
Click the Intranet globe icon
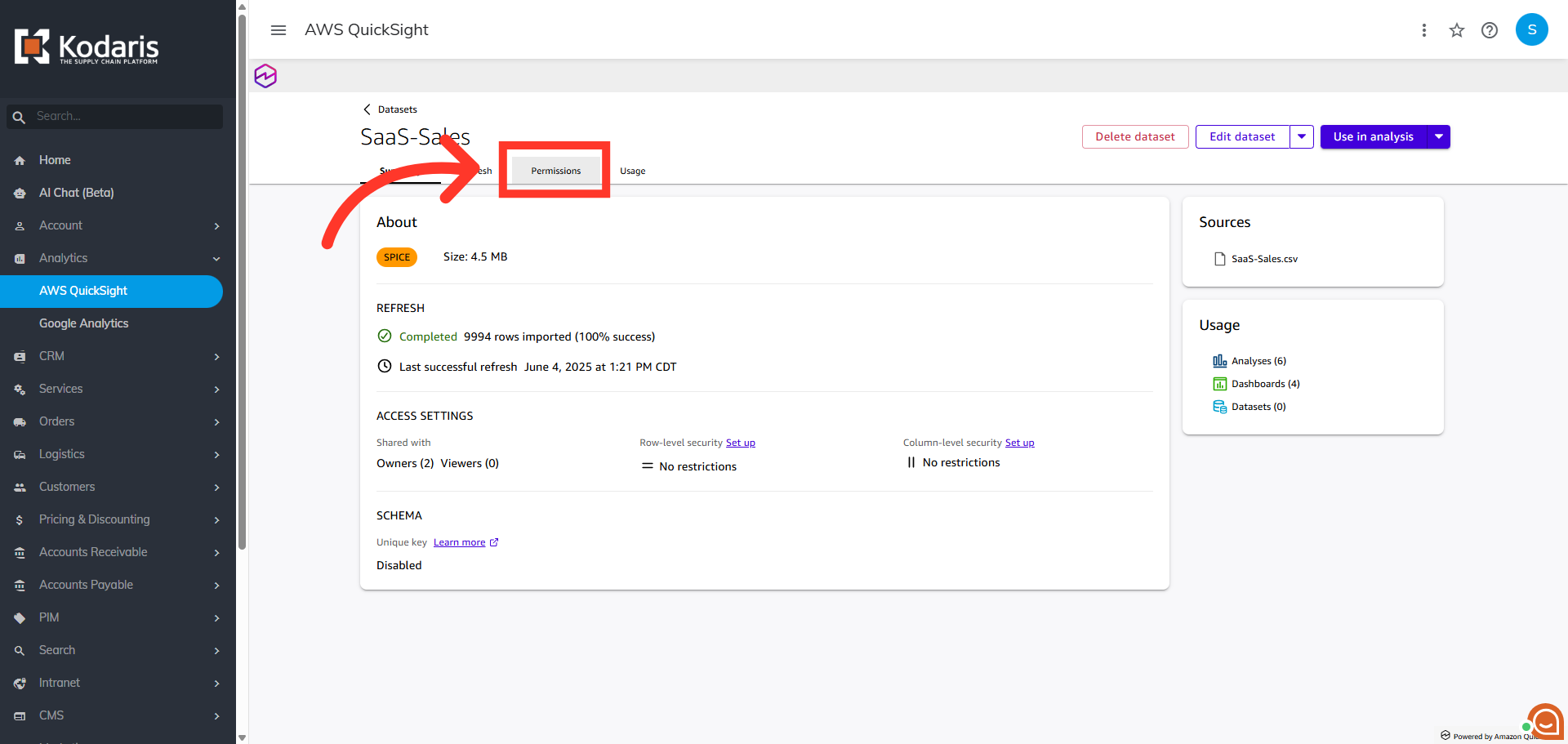(x=20, y=684)
